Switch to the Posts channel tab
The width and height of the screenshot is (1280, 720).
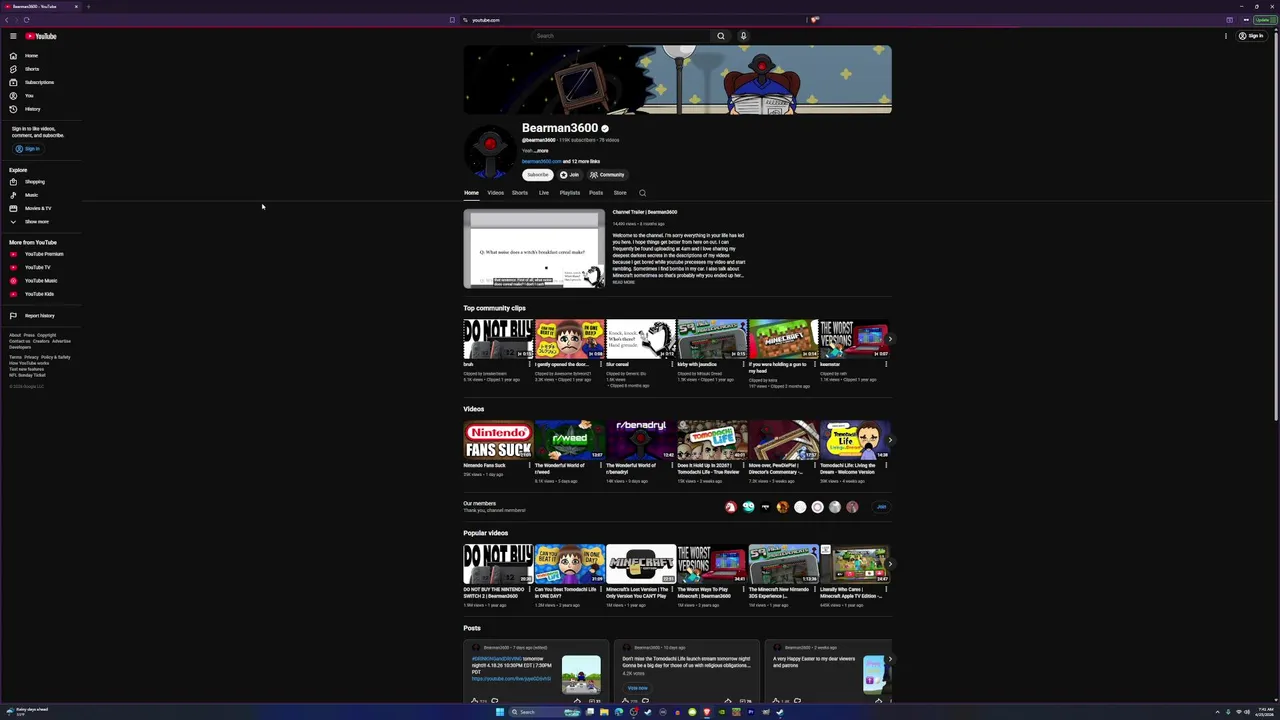tap(596, 193)
